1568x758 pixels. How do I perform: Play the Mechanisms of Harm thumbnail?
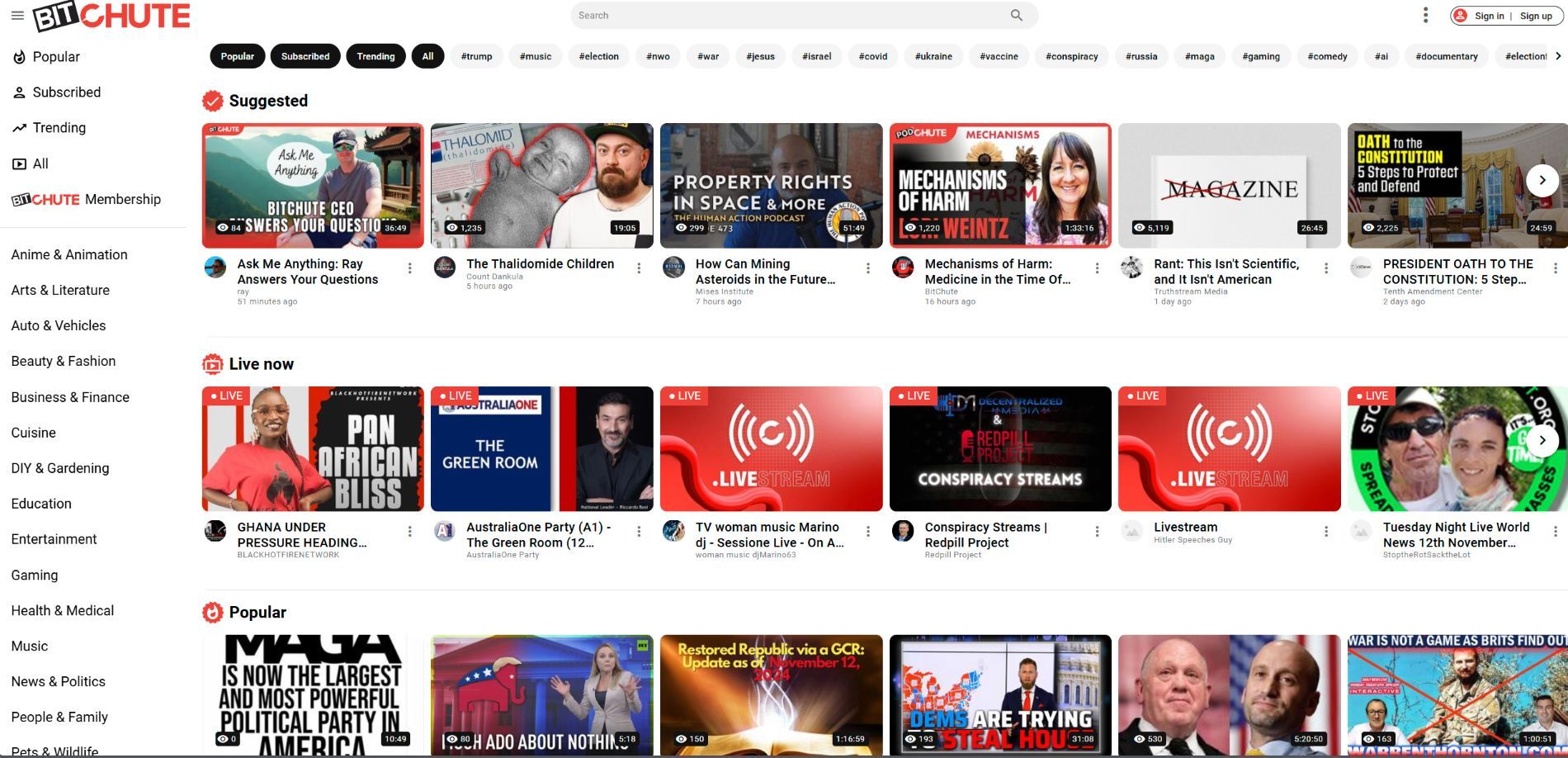pyautogui.click(x=1000, y=186)
